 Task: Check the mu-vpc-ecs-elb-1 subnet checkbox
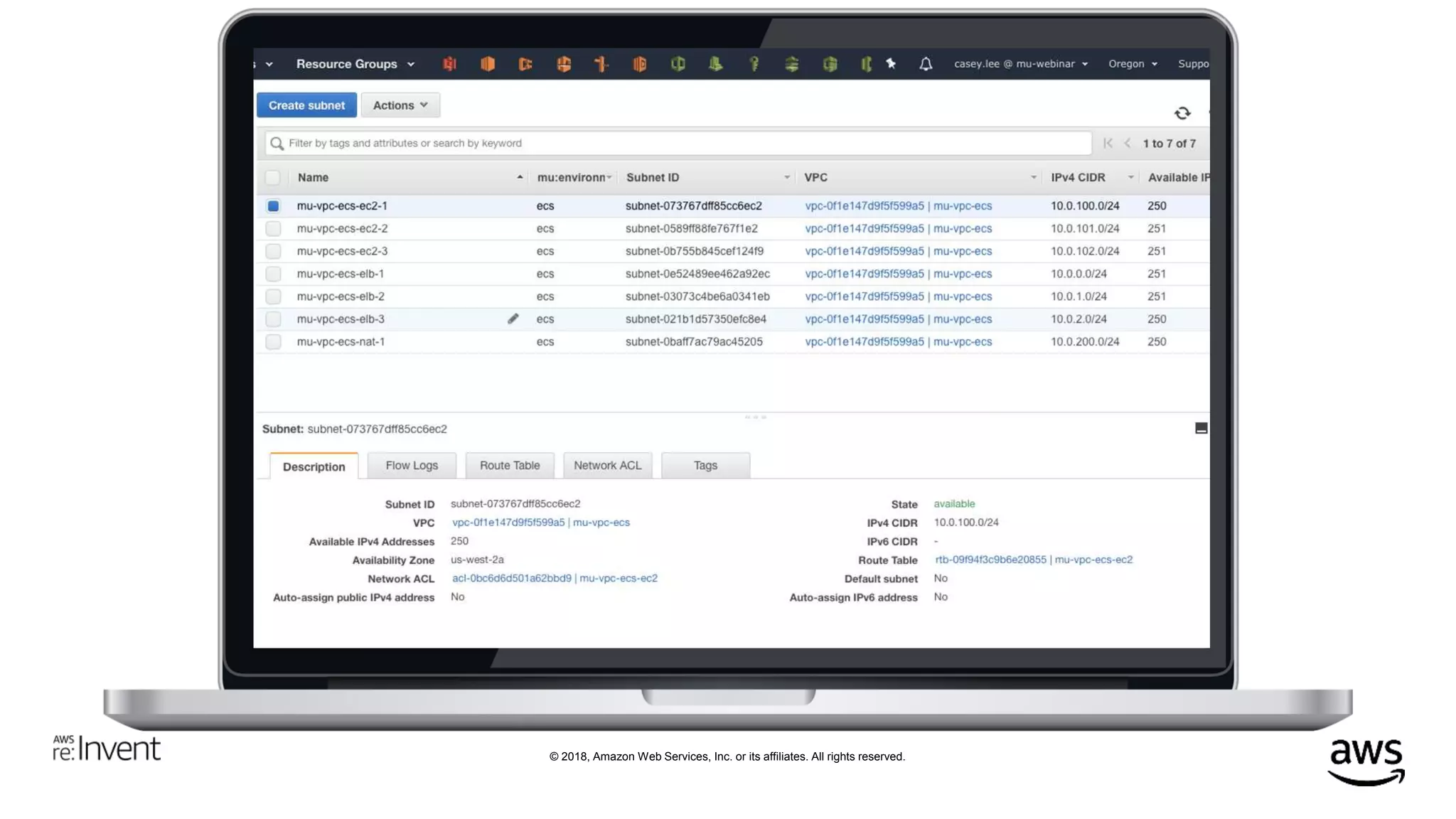click(x=273, y=274)
